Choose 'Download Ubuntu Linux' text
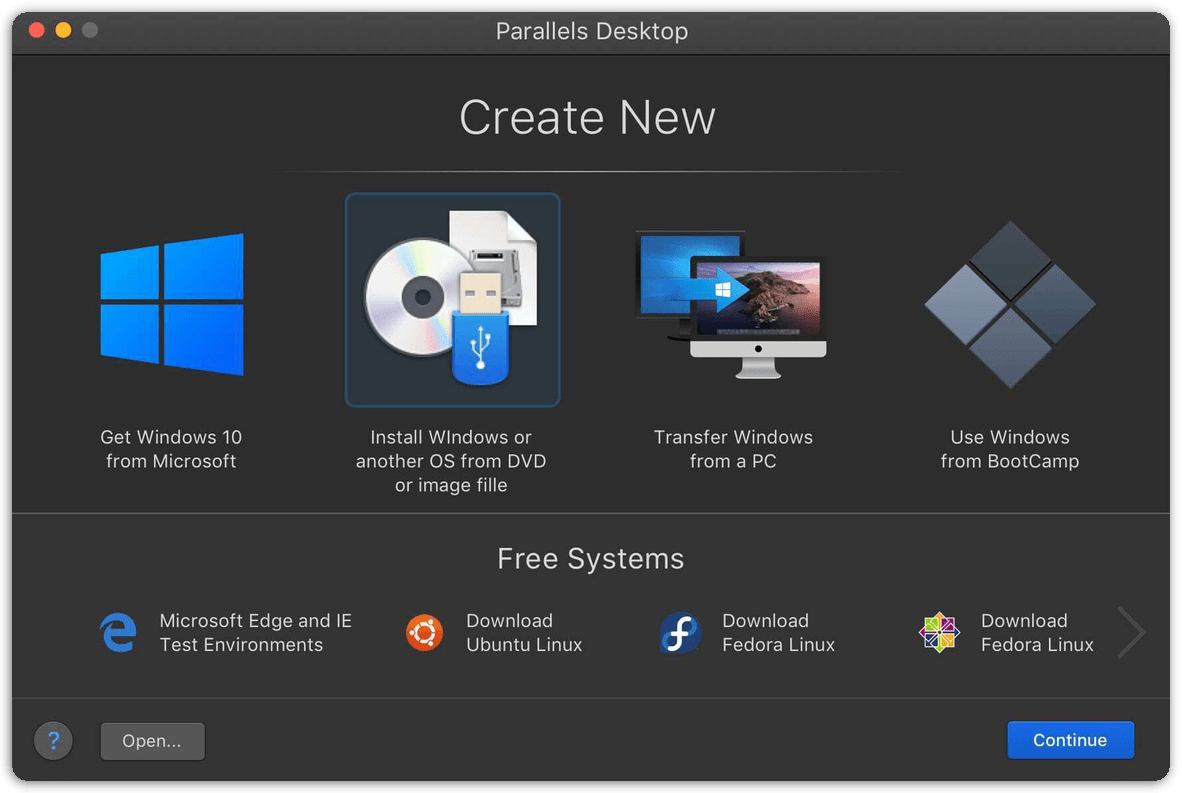This screenshot has width=1182, height=793. pyautogui.click(x=524, y=632)
